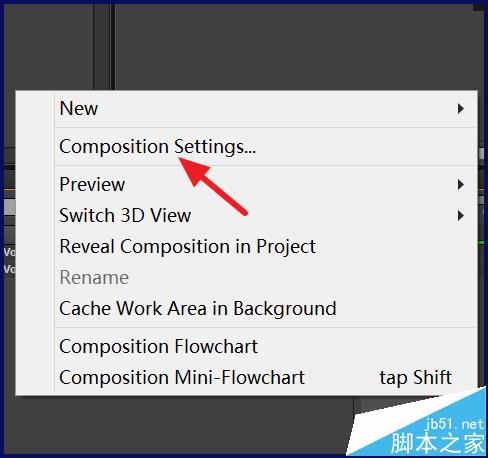
Task: Click the light gray block left of menu
Action: coord(9,207)
